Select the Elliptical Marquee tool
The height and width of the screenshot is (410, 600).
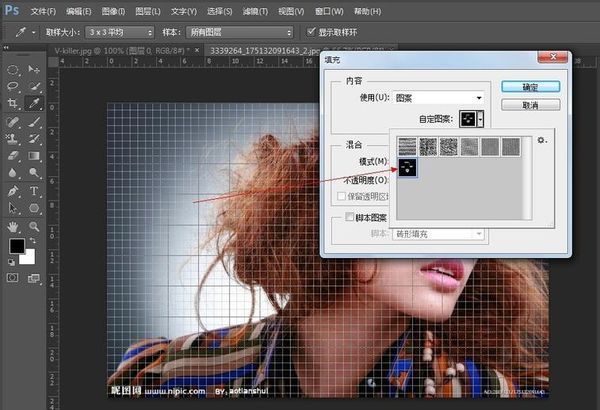click(x=14, y=70)
